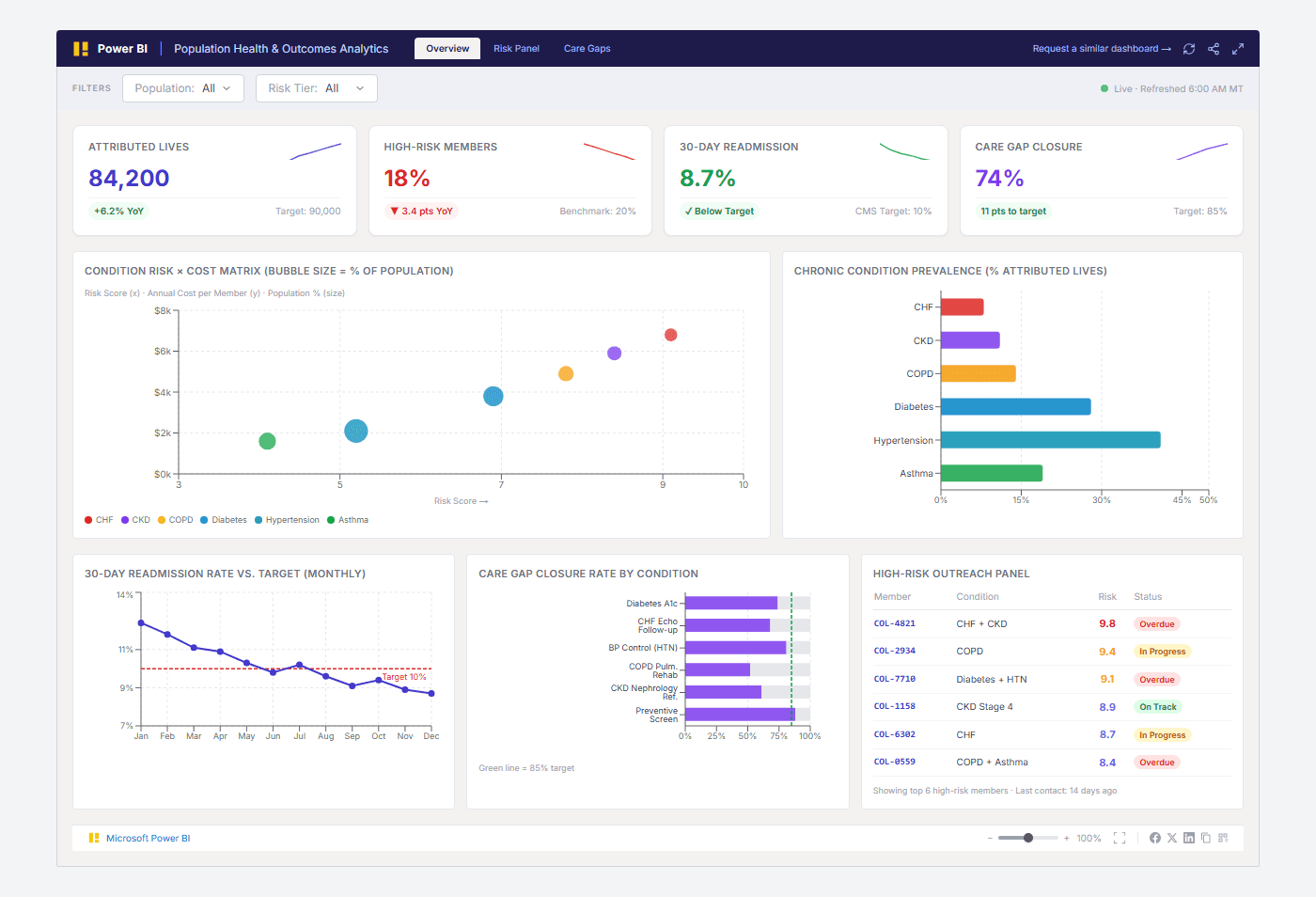Image resolution: width=1316 pixels, height=897 pixels.
Task: Open member COL-0559 link
Action: [x=894, y=763]
